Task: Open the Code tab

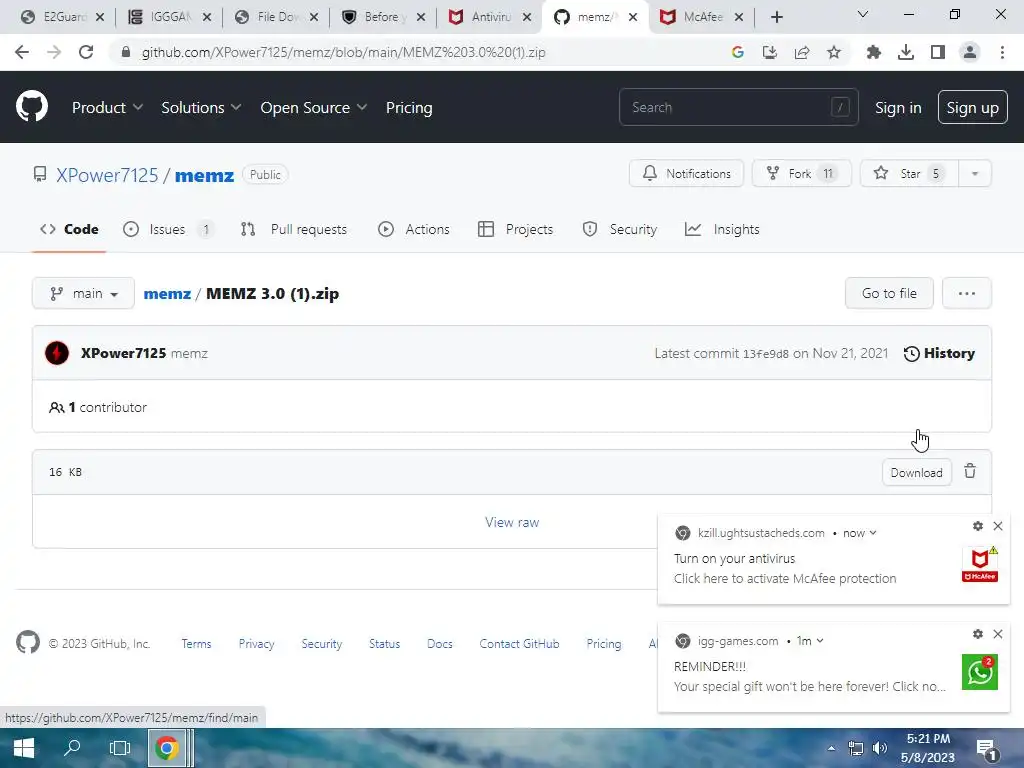Action: pyautogui.click(x=69, y=229)
